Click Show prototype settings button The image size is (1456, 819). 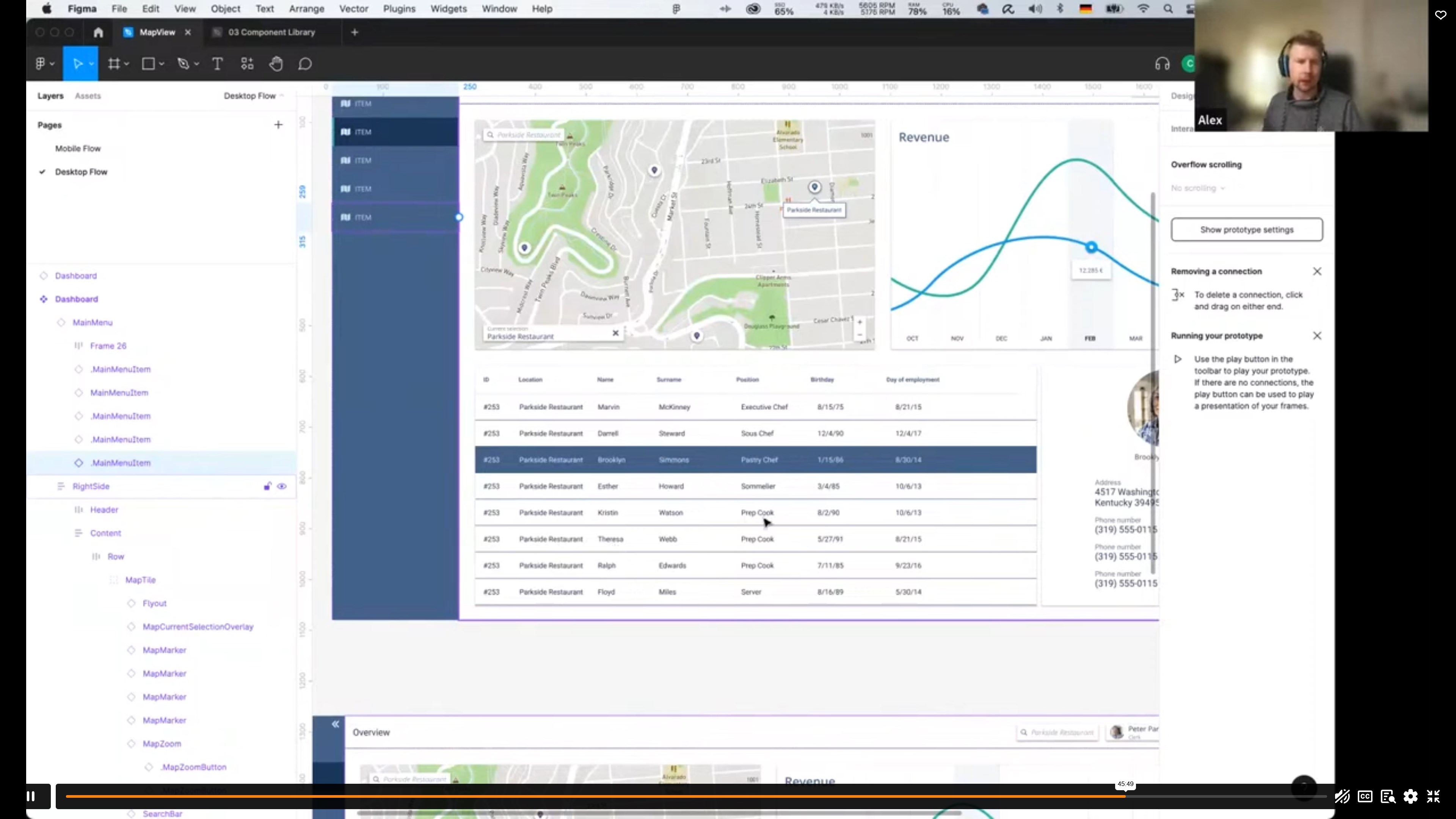click(1246, 229)
